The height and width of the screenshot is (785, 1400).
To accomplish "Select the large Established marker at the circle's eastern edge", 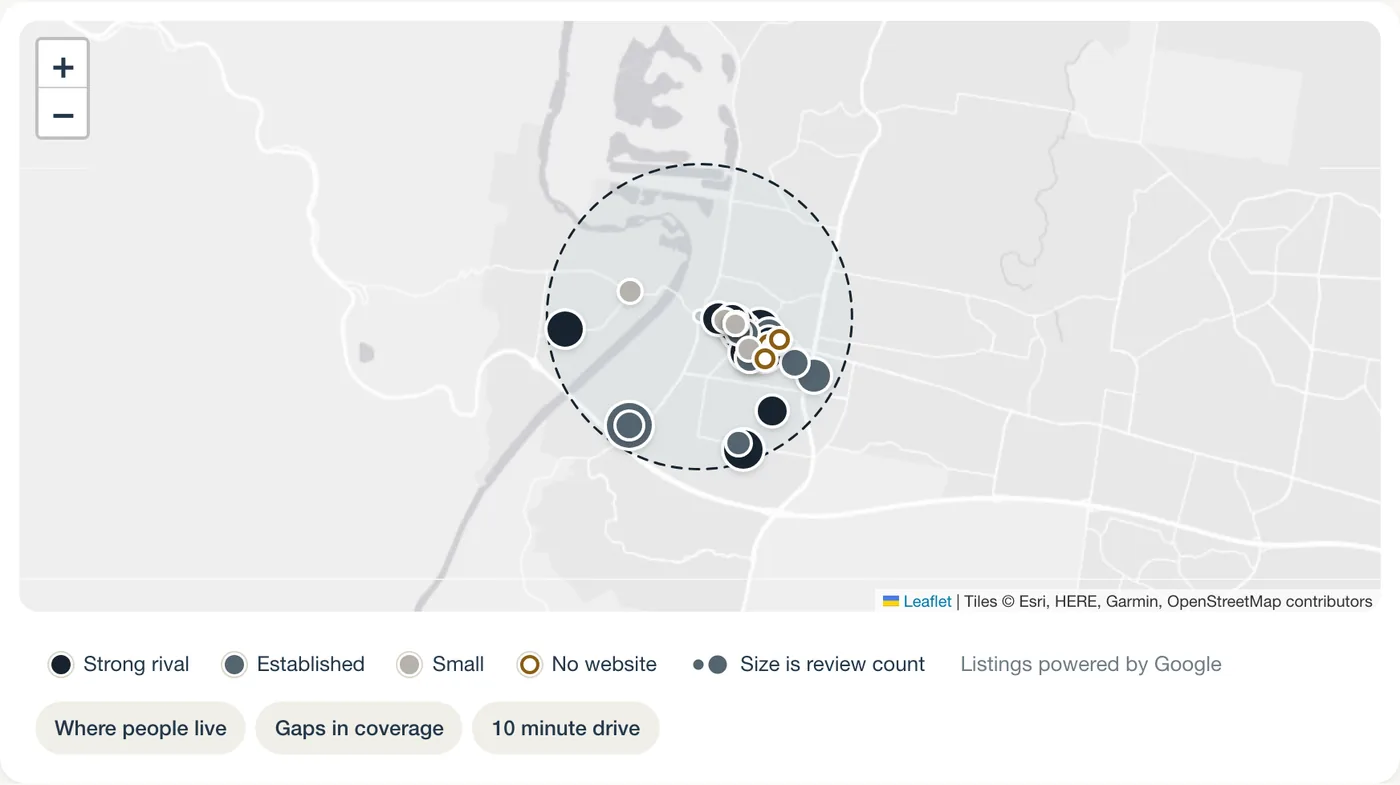I will click(x=813, y=376).
